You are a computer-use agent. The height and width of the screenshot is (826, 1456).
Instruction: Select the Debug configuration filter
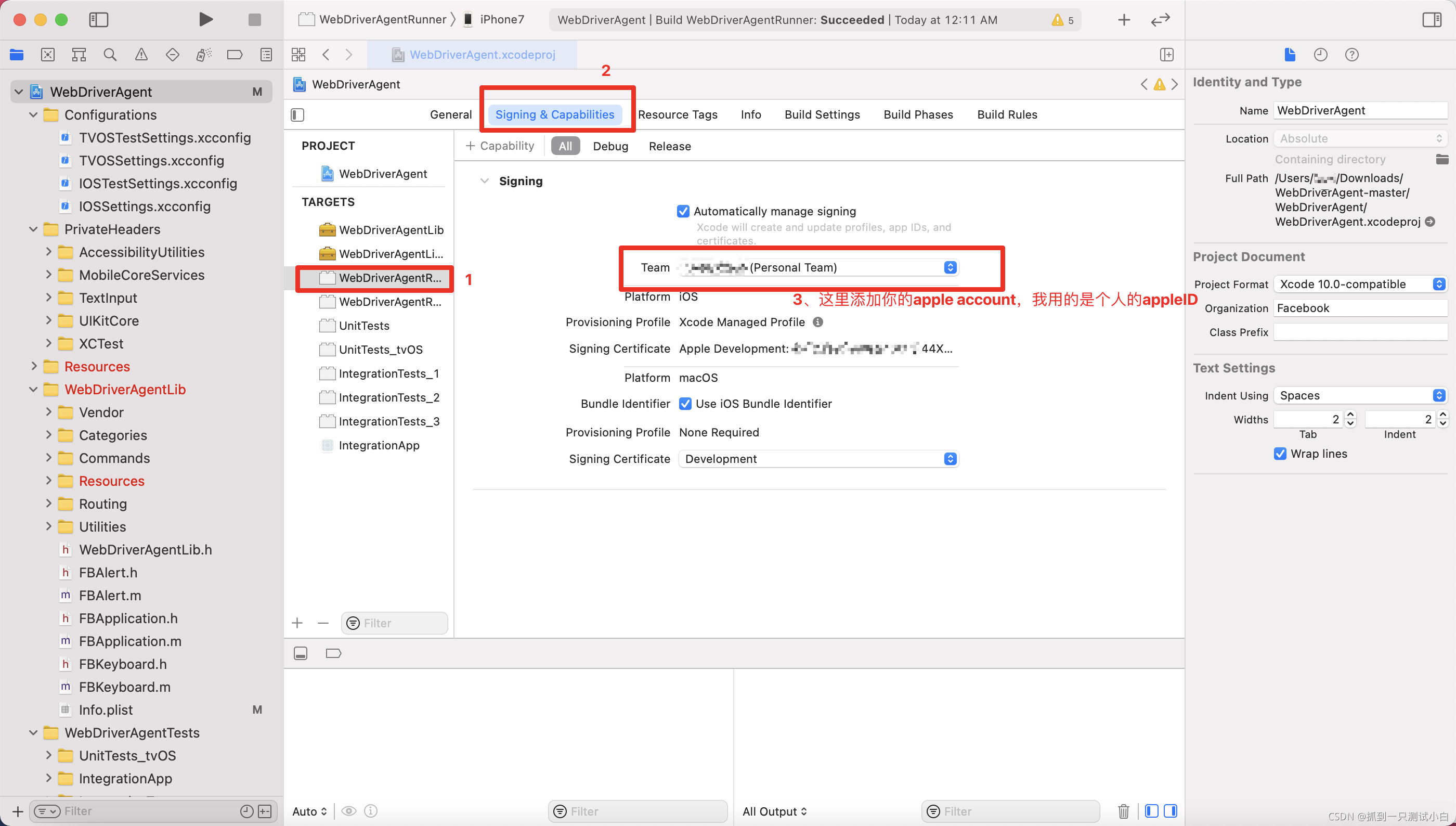tap(610, 146)
